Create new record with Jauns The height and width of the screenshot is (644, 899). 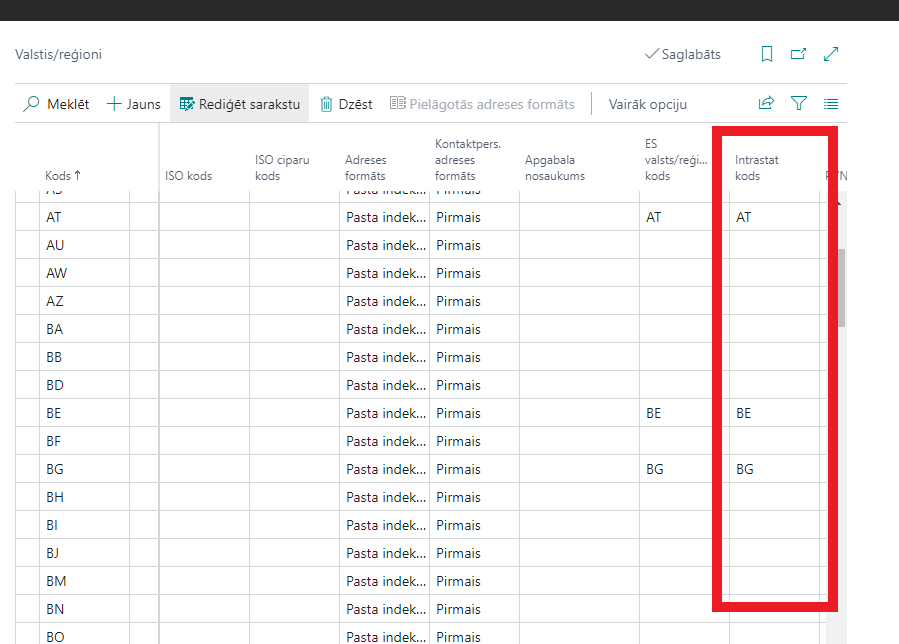[x=134, y=104]
